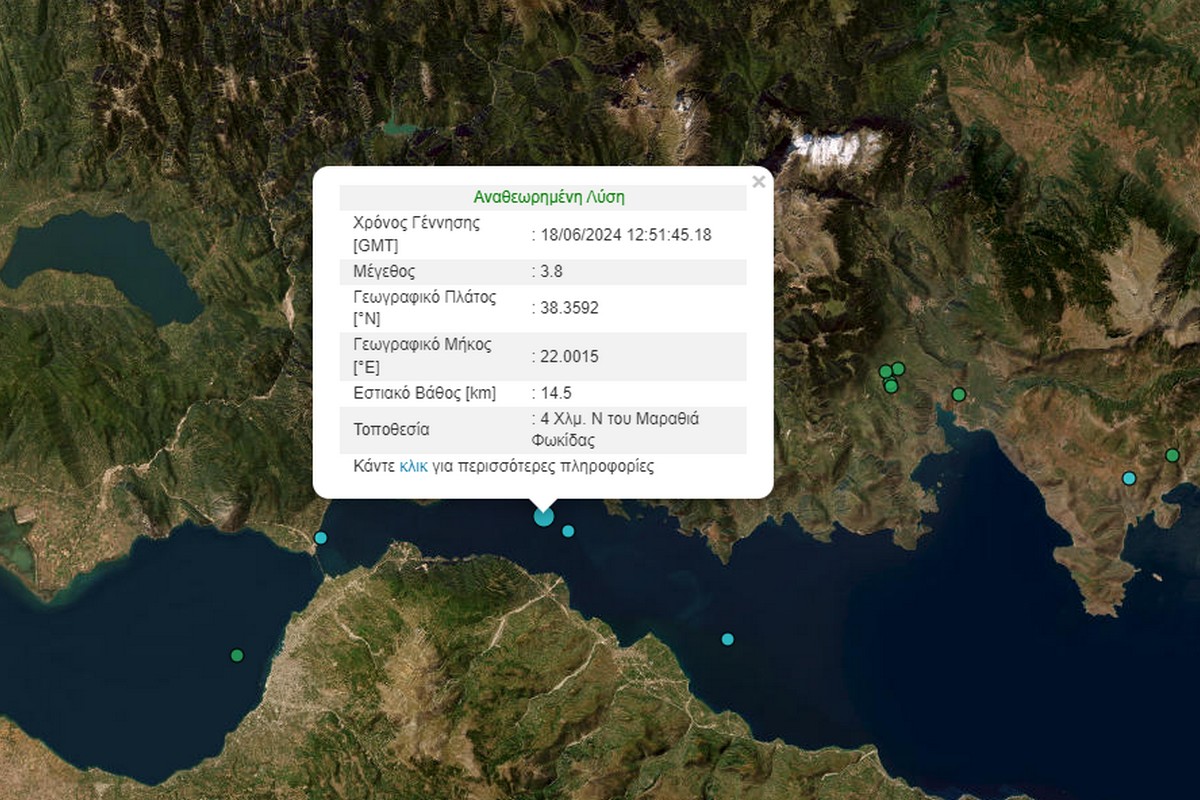Click the lone green marker above the northern bay
Image resolution: width=1200 pixels, height=800 pixels.
(958, 394)
